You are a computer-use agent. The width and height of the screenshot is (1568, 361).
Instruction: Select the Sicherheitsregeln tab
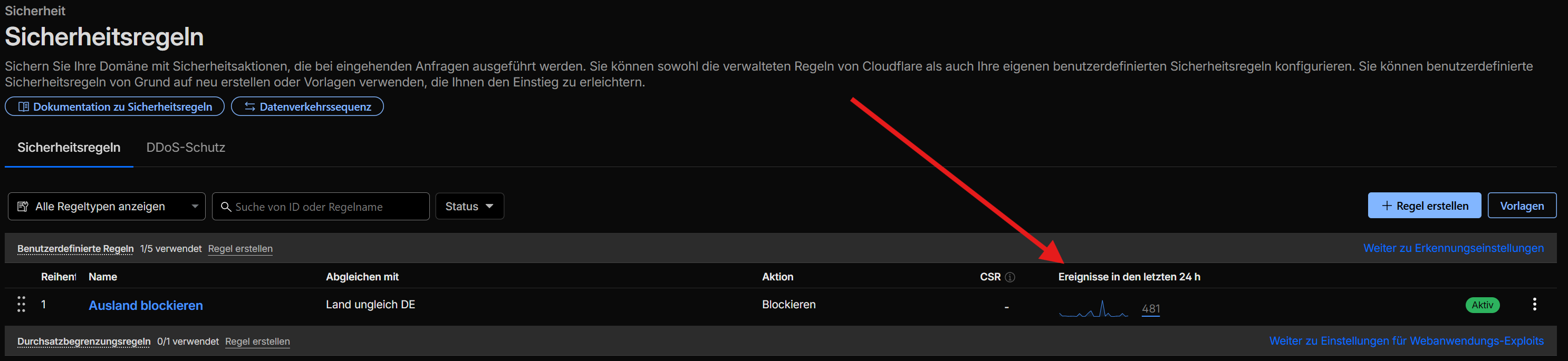click(69, 148)
